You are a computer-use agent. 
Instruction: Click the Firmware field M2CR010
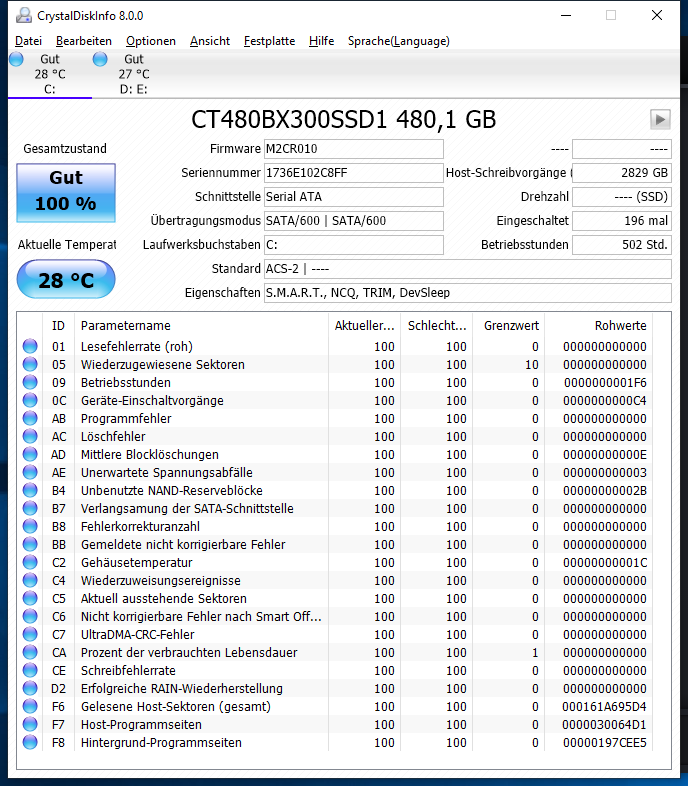coord(354,149)
